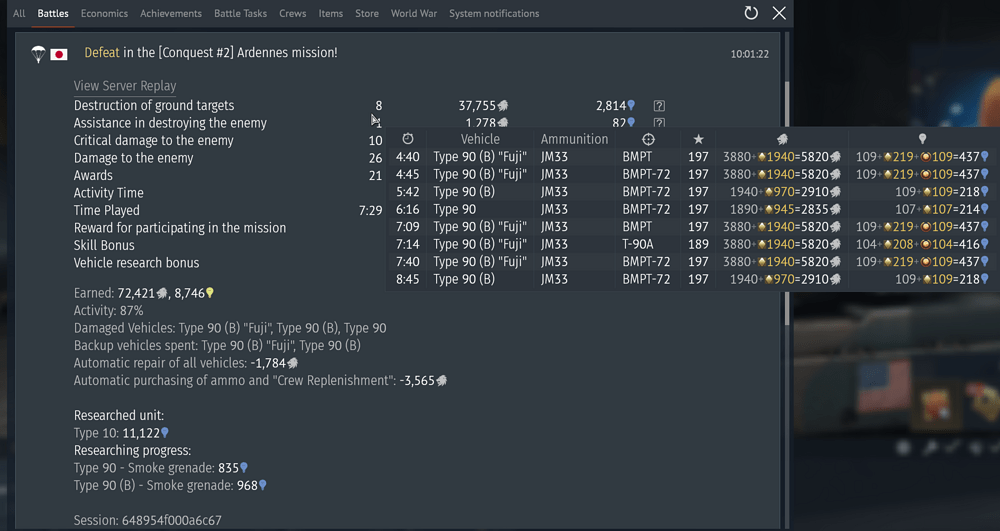Click the golden bulb icon beside 8,746 earned
The width and height of the screenshot is (1000, 531).
click(210, 293)
